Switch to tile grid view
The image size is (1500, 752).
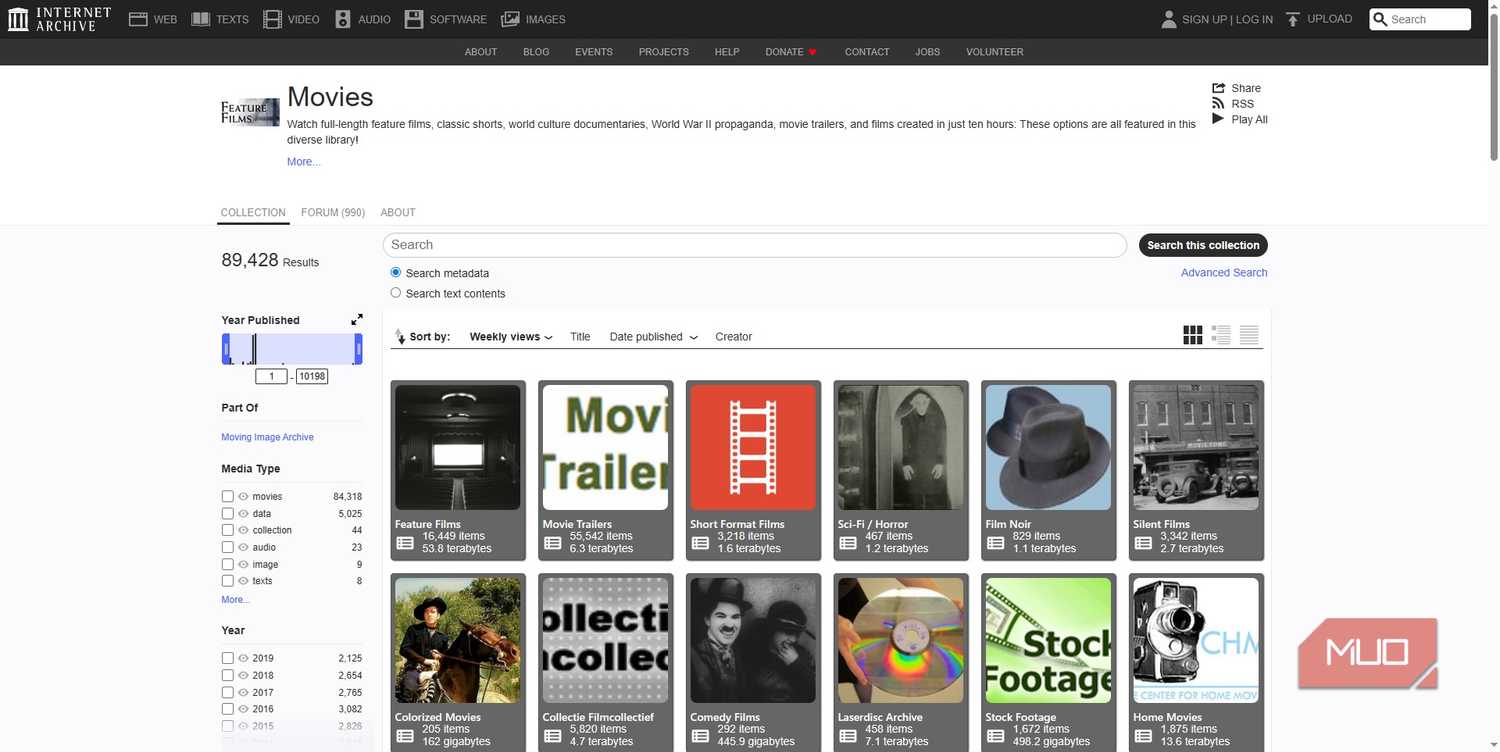pyautogui.click(x=1193, y=335)
